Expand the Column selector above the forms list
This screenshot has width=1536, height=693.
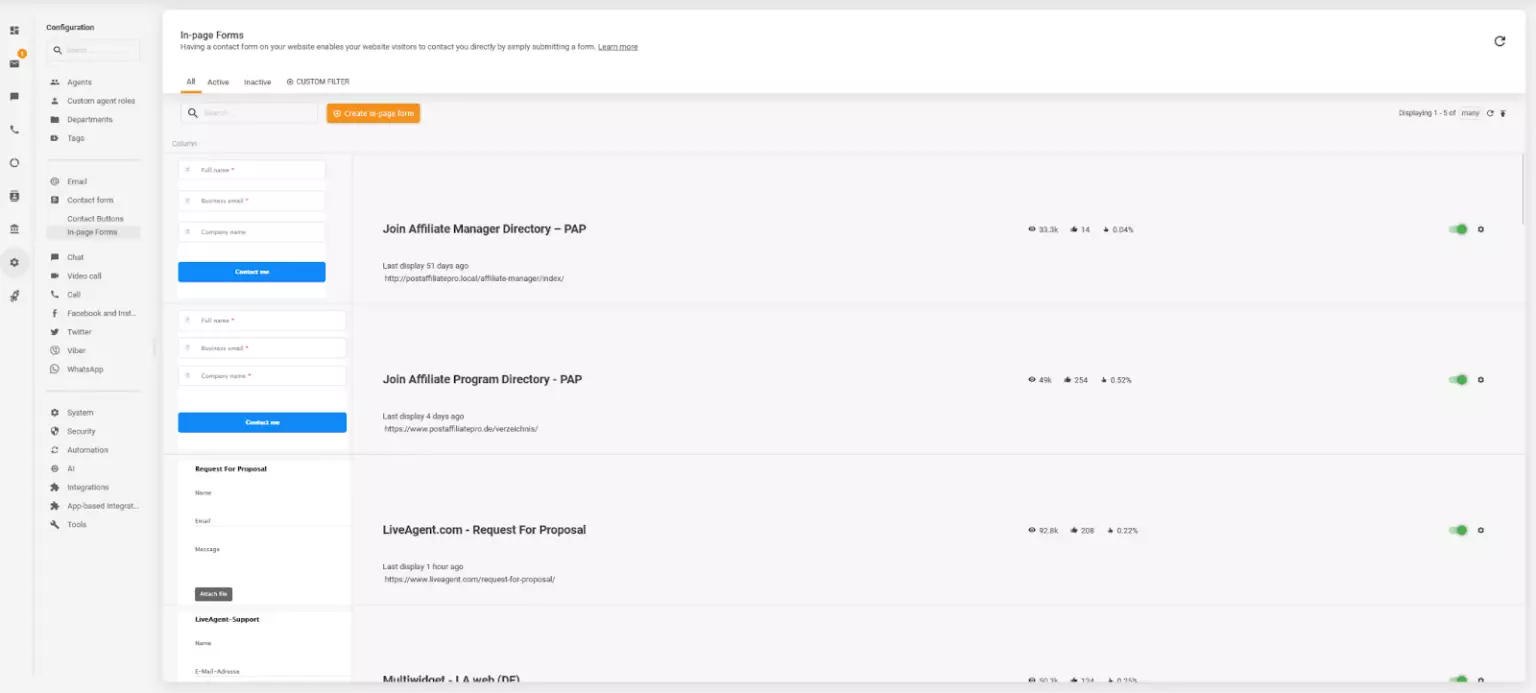point(184,143)
